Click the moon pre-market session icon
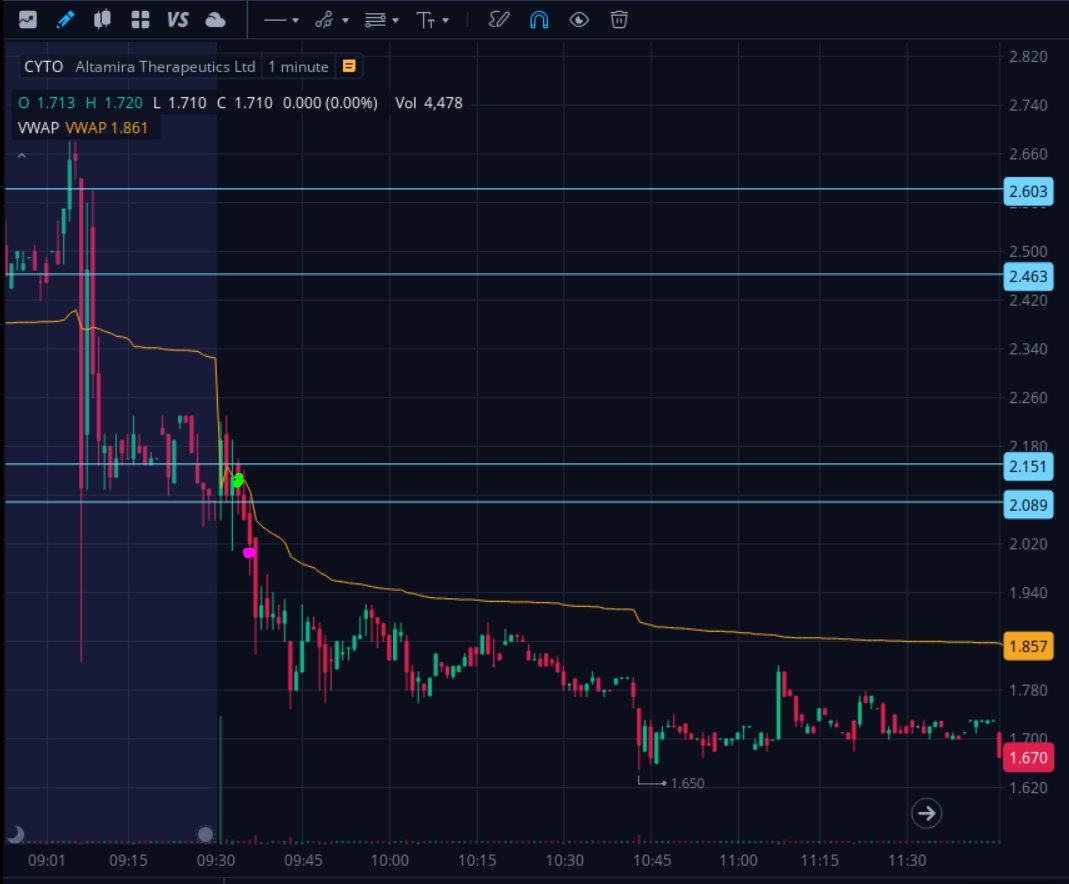The width and height of the screenshot is (1069, 884). point(16,834)
